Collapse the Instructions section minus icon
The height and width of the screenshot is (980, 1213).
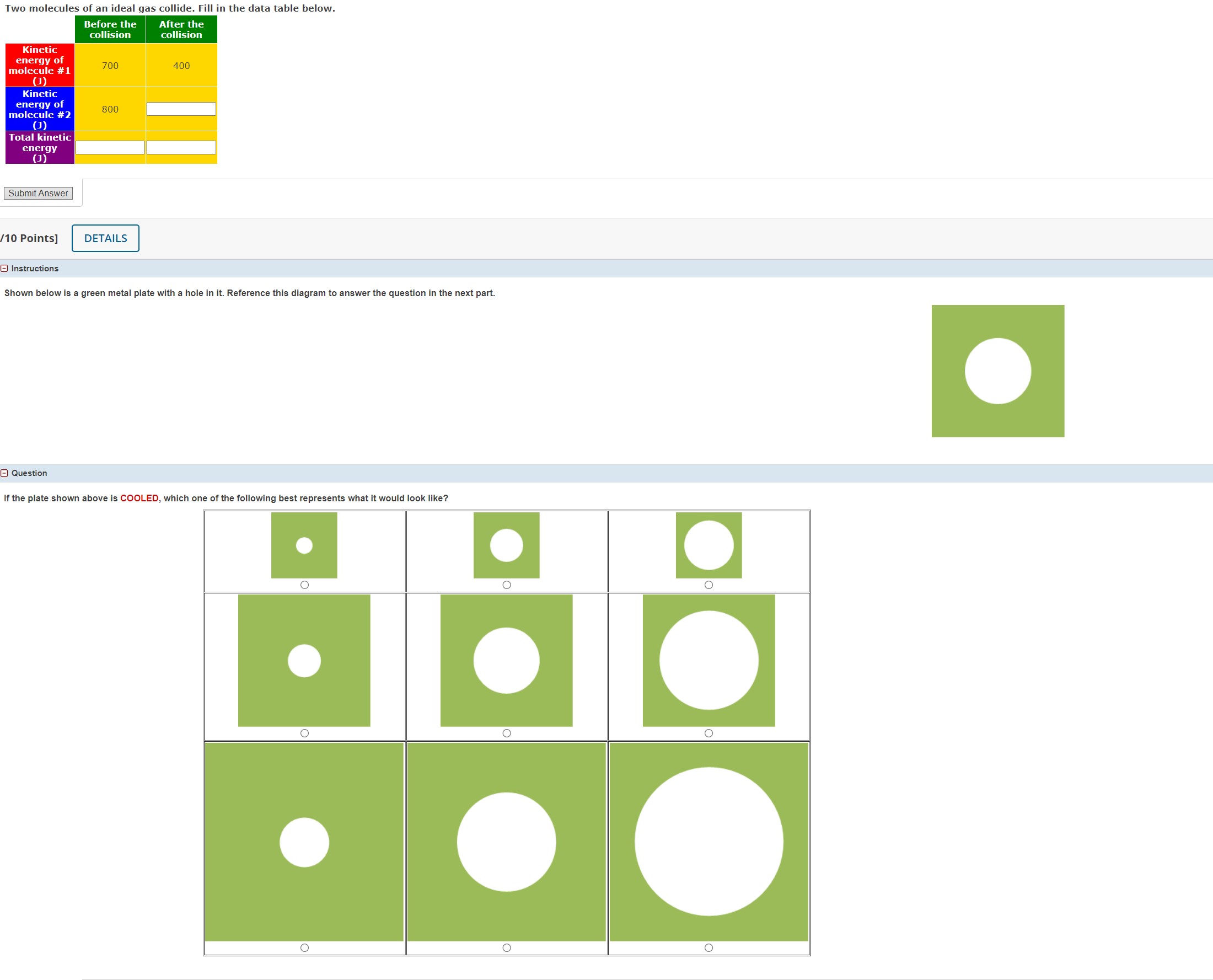[x=4, y=269]
